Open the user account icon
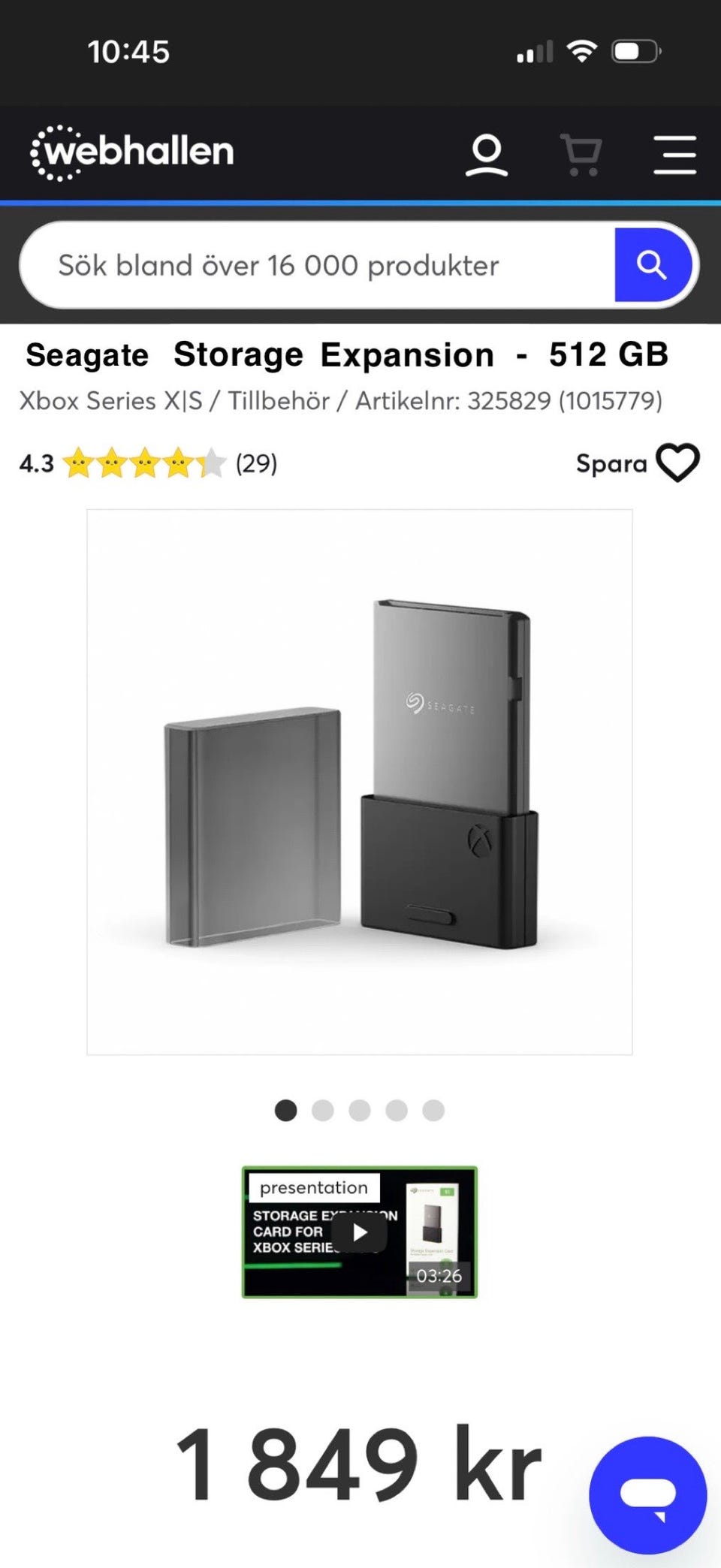Viewport: 721px width, 1568px height. pyautogui.click(x=487, y=155)
